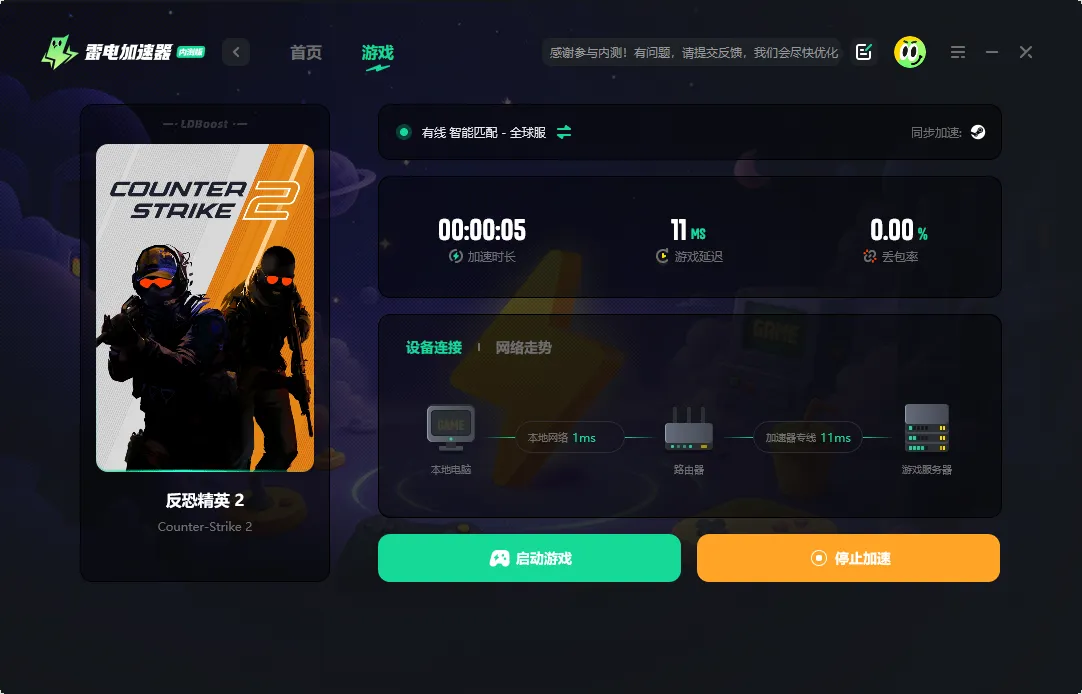Toggle the green connection status dot

pos(404,131)
